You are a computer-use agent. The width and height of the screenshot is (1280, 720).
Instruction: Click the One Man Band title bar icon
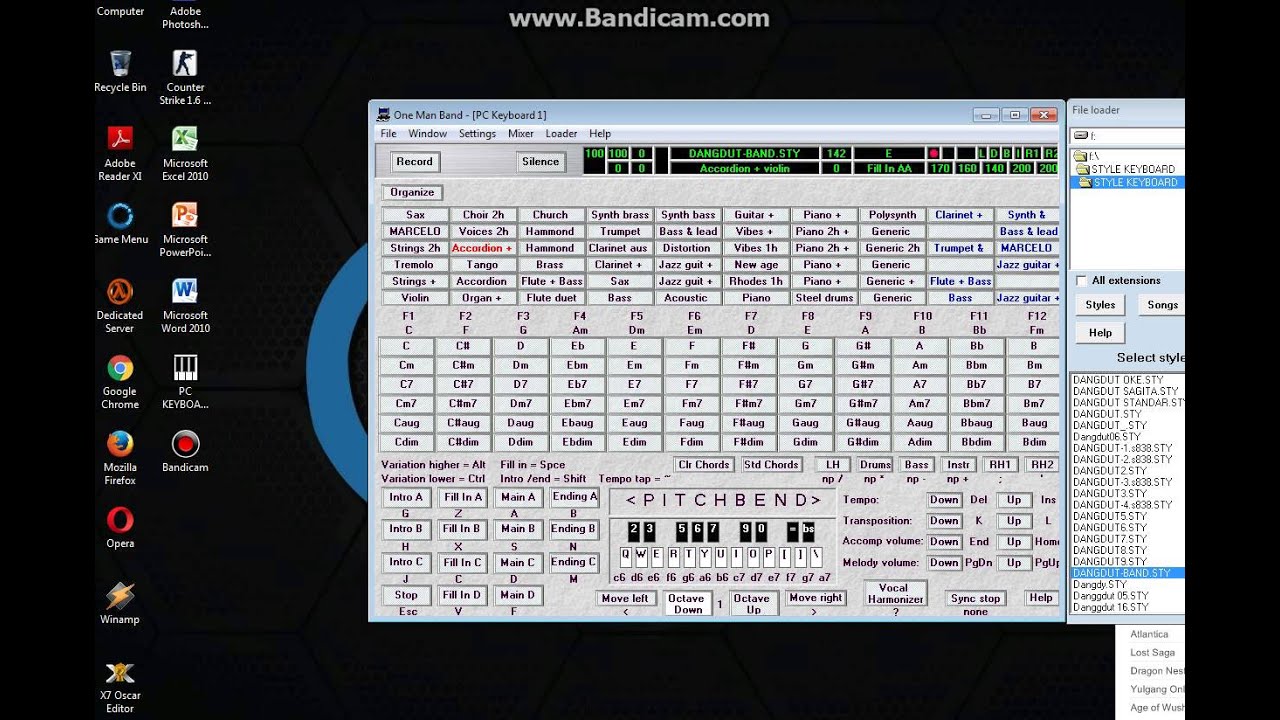[382, 115]
